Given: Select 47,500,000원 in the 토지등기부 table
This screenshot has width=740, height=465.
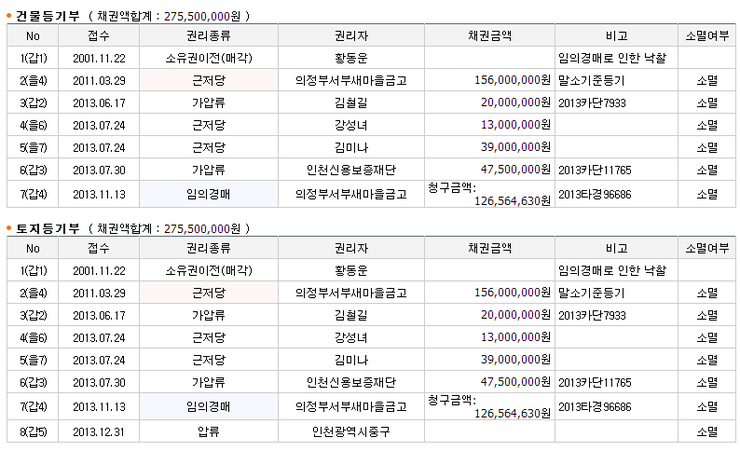Looking at the screenshot, I should tap(515, 382).
